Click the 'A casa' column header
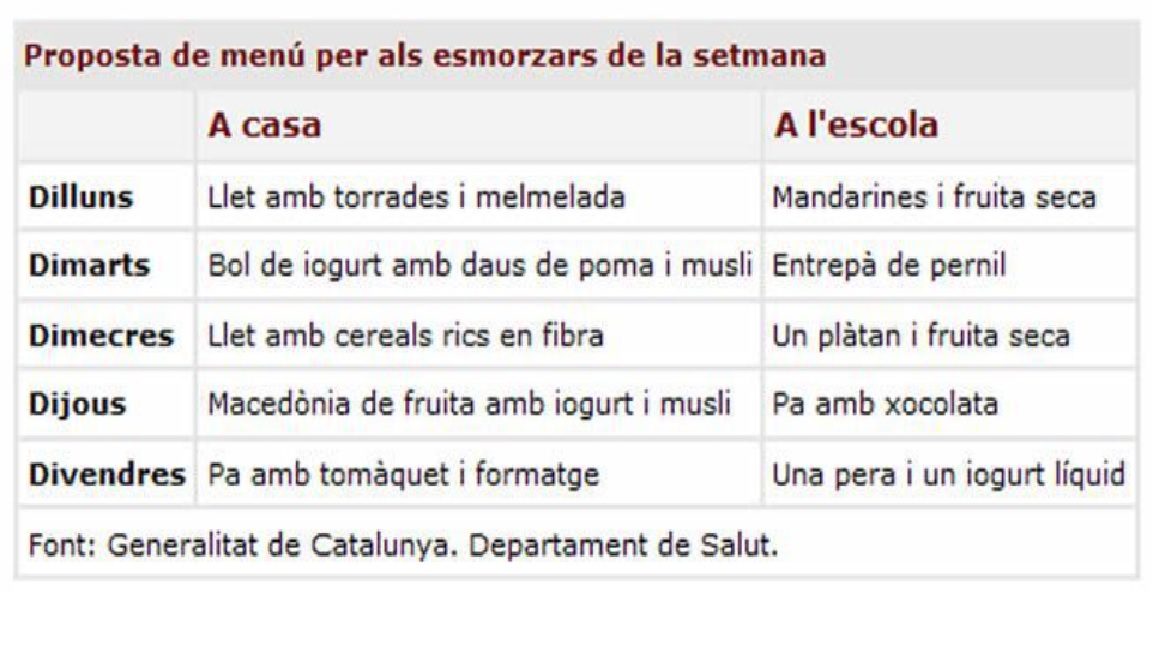Screen dimensions: 1152x648 [x=265, y=125]
